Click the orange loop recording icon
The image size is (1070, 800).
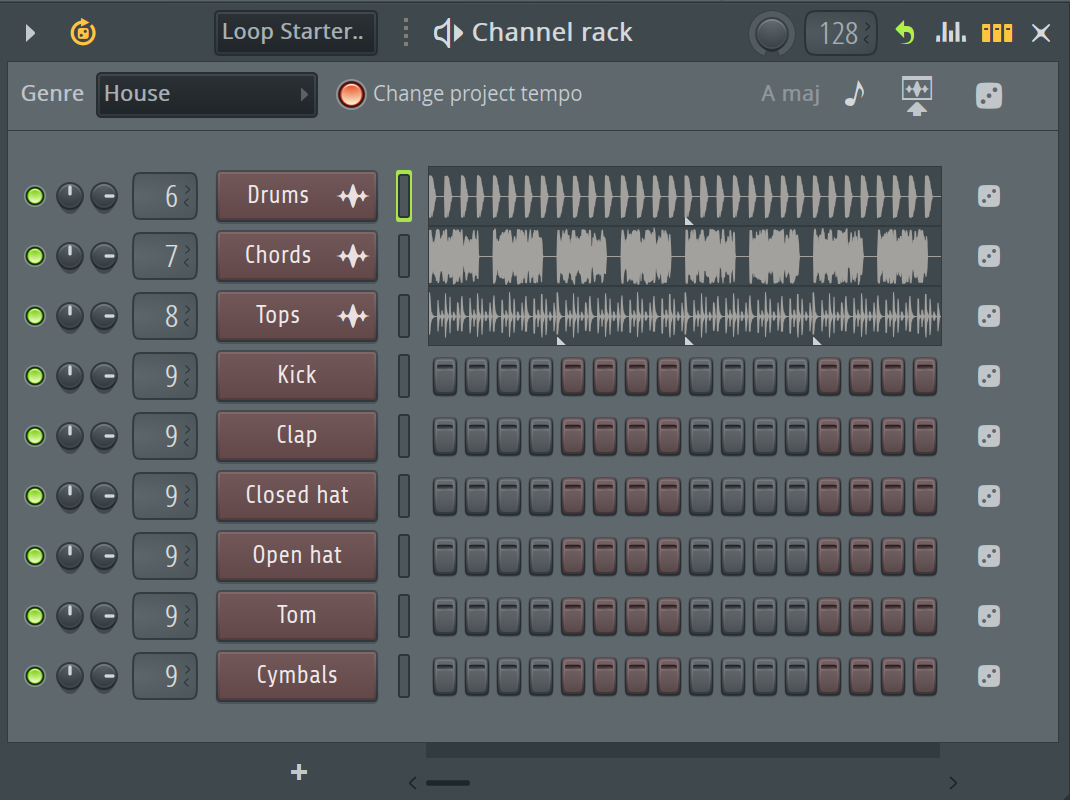pos(83,32)
